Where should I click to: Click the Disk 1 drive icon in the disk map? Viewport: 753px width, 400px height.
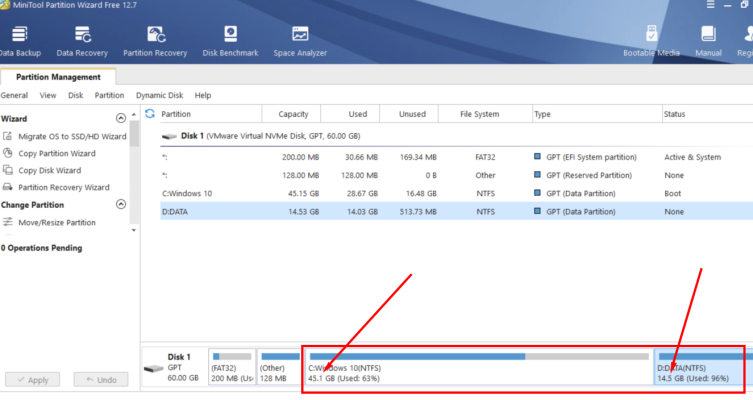coord(154,368)
